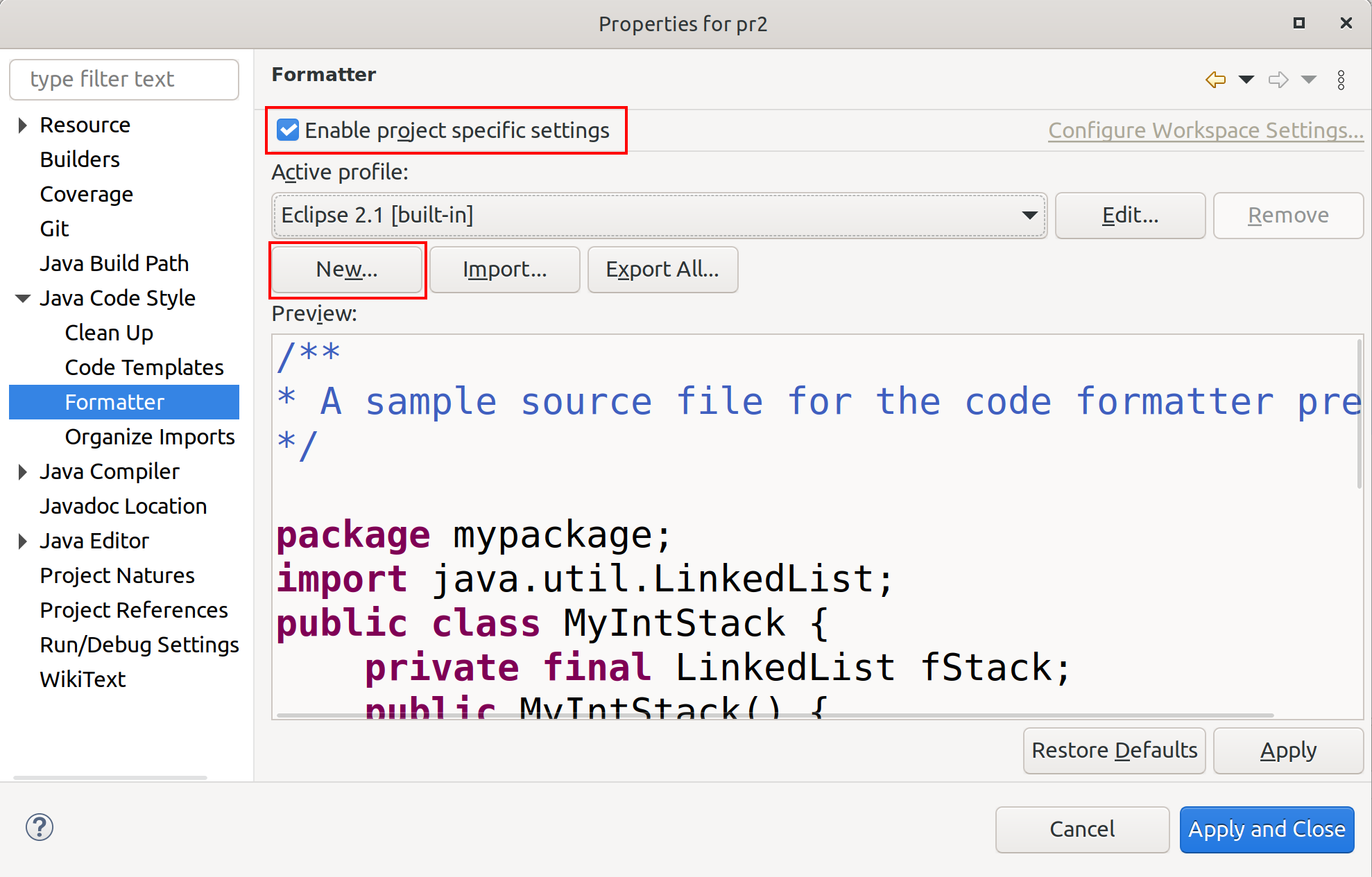Click the forward navigation arrow icon
The image size is (1372, 877).
(1278, 80)
